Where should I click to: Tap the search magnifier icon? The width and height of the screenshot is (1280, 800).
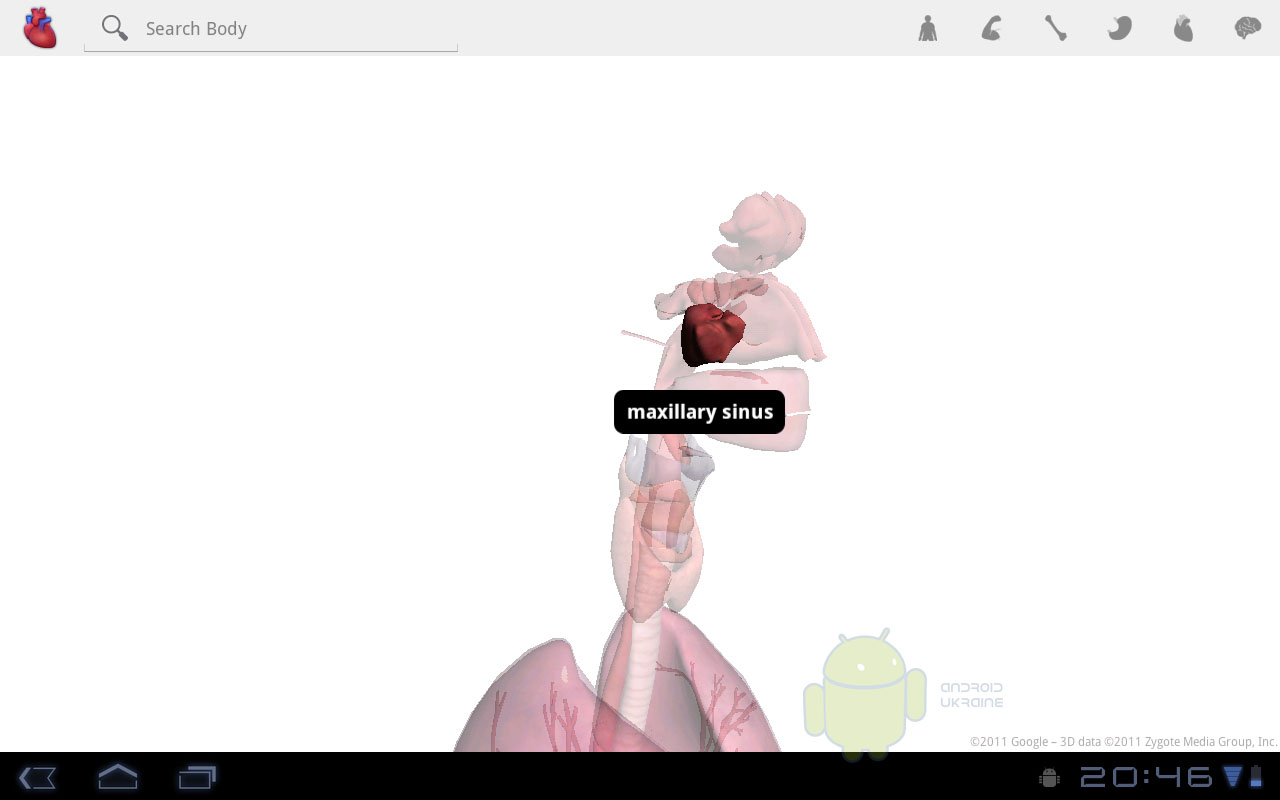click(115, 28)
